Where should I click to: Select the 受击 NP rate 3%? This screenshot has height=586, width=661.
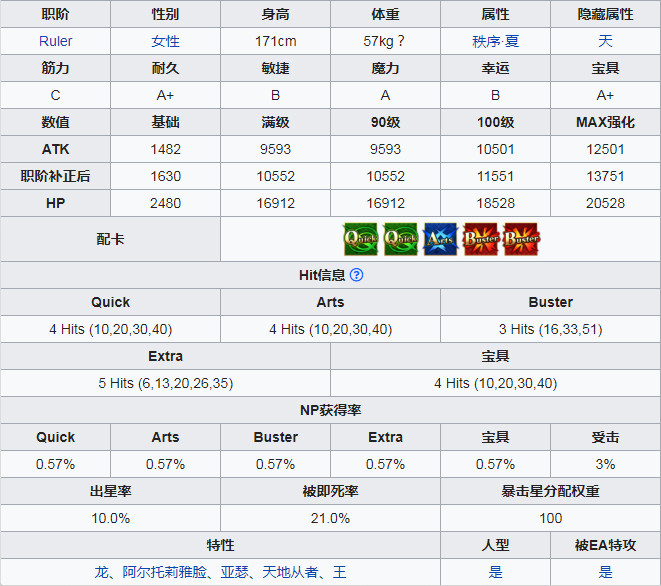[x=605, y=464]
